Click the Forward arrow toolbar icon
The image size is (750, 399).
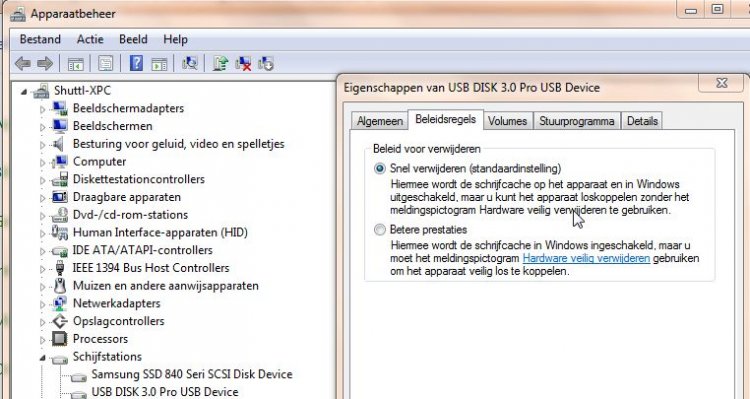click(x=44, y=63)
